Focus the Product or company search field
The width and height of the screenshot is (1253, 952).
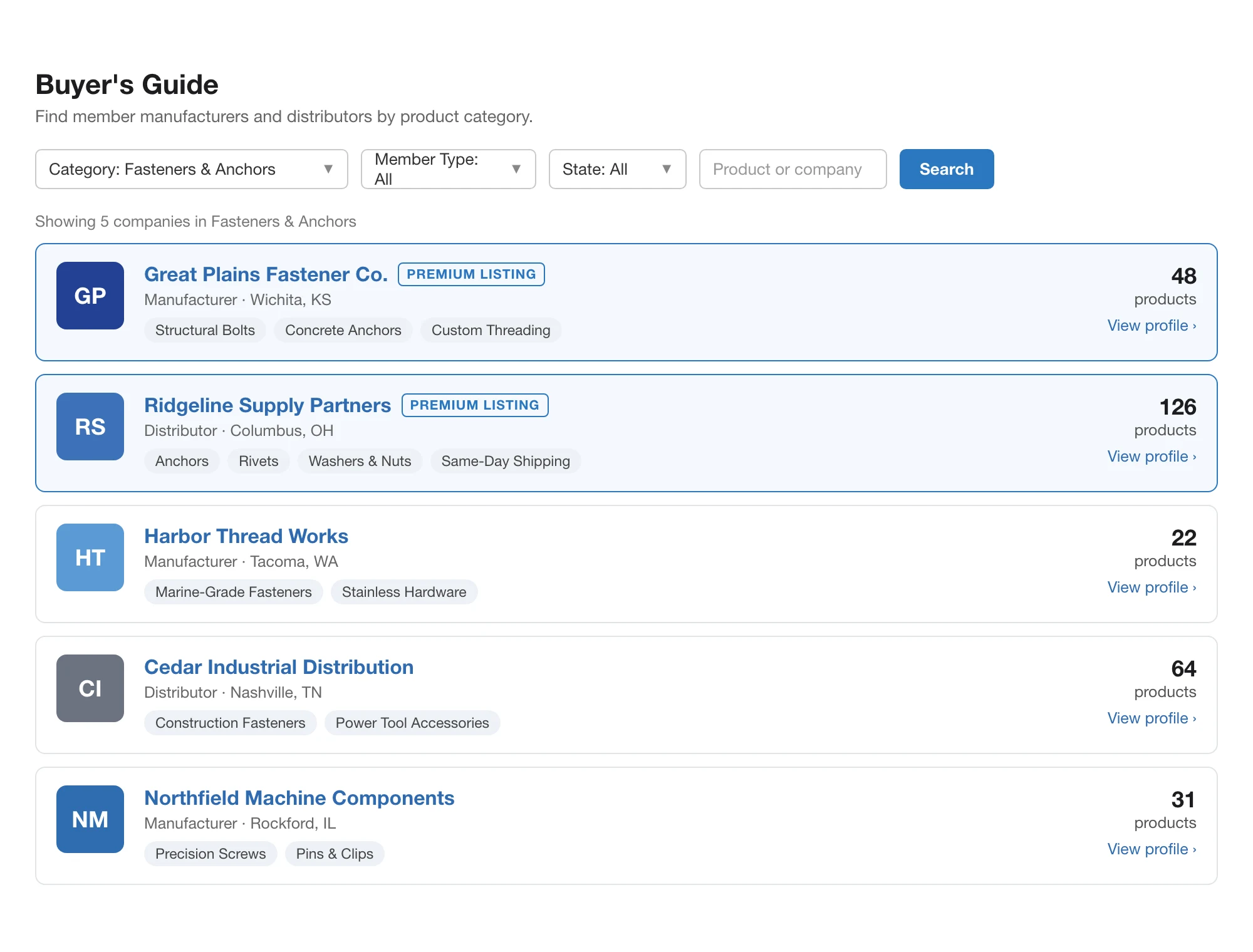pos(793,169)
